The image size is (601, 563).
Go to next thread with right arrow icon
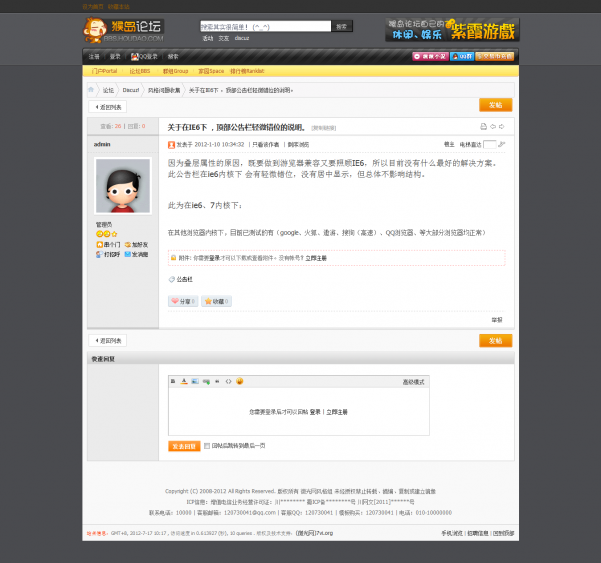[x=502, y=126]
